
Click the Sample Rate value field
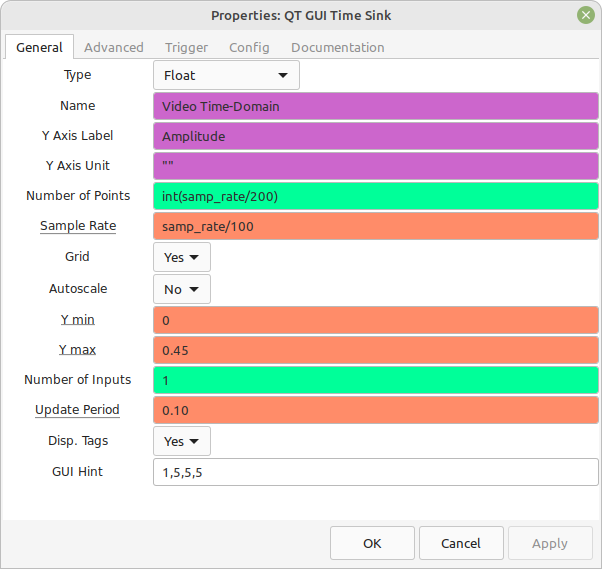tap(376, 226)
